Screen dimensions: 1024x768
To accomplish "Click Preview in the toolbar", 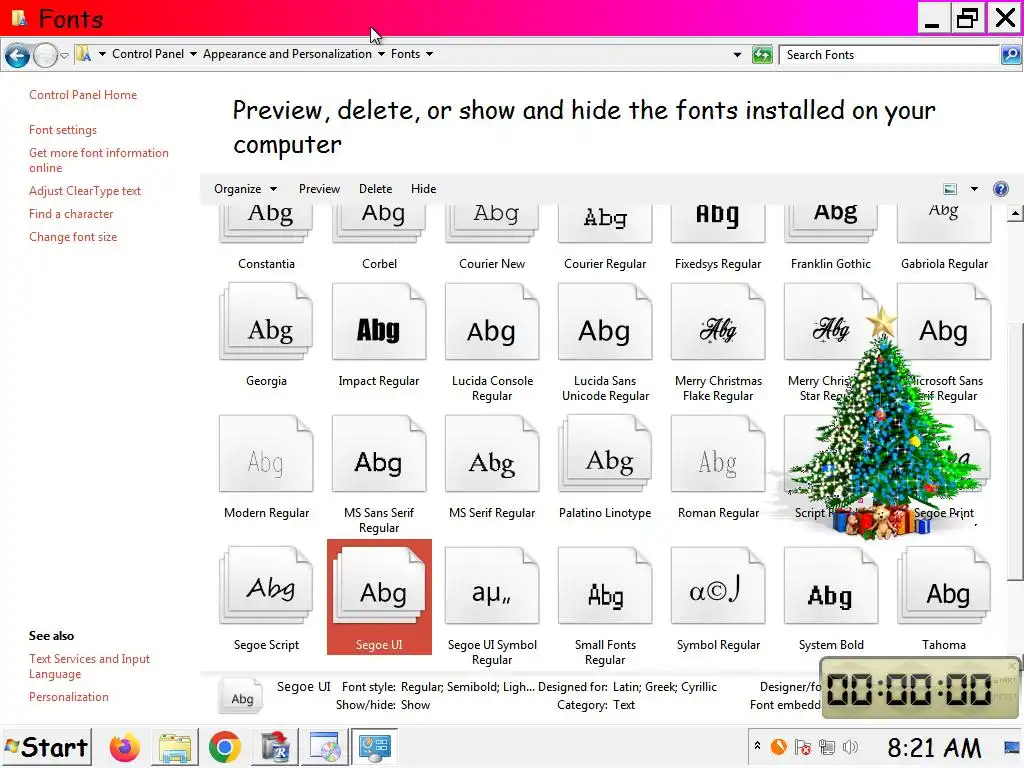I will tap(319, 189).
